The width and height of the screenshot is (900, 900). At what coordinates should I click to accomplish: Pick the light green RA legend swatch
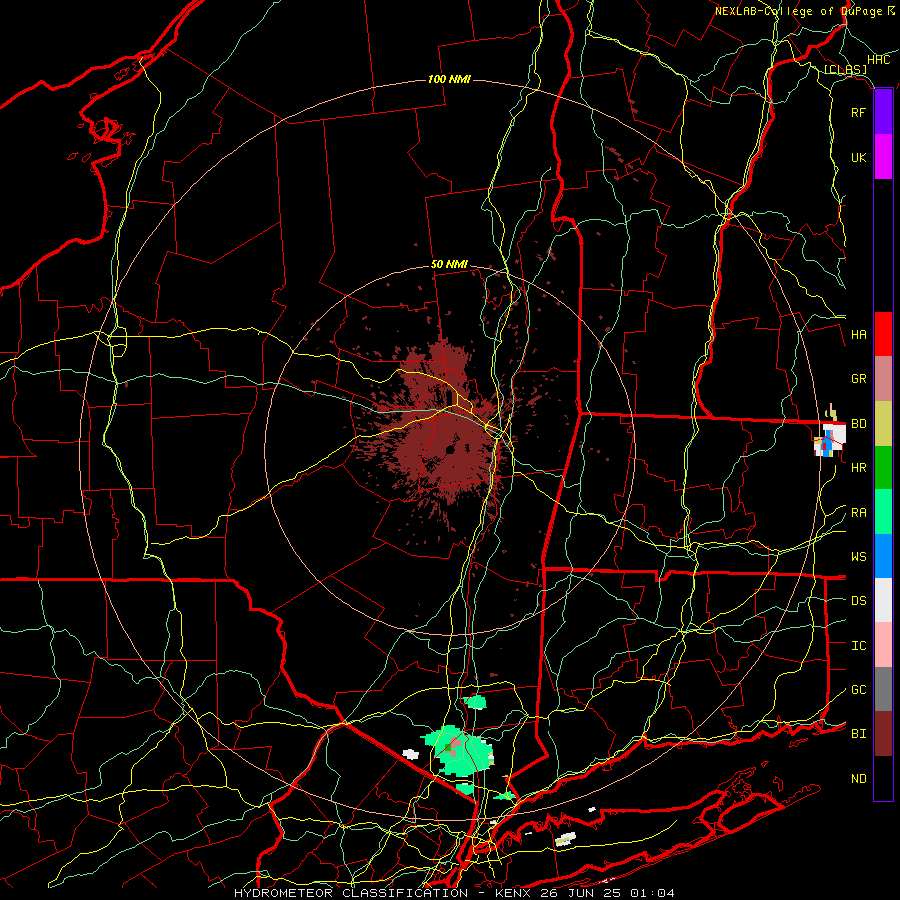pos(883,512)
